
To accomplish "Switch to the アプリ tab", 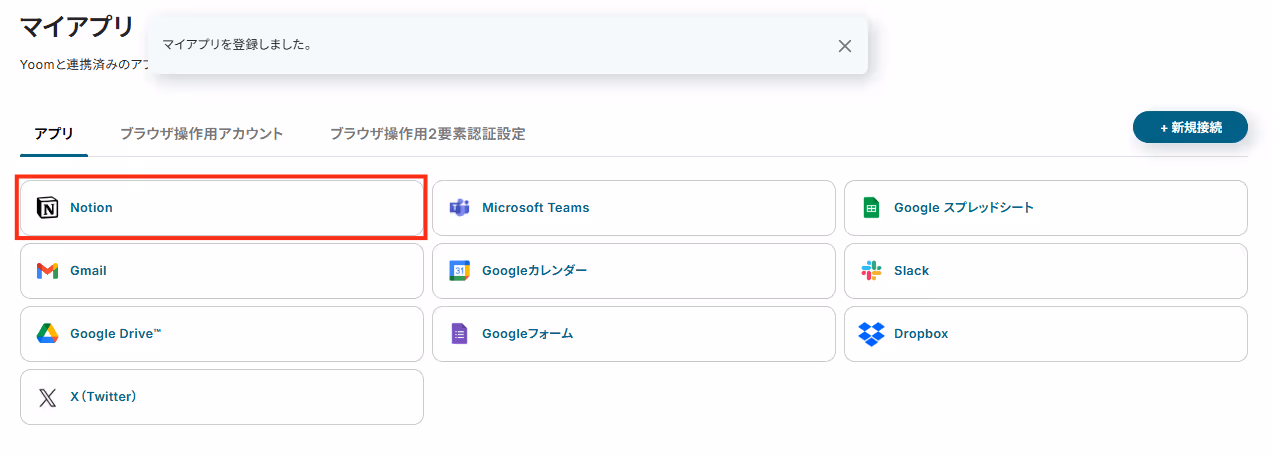I will [x=54, y=134].
